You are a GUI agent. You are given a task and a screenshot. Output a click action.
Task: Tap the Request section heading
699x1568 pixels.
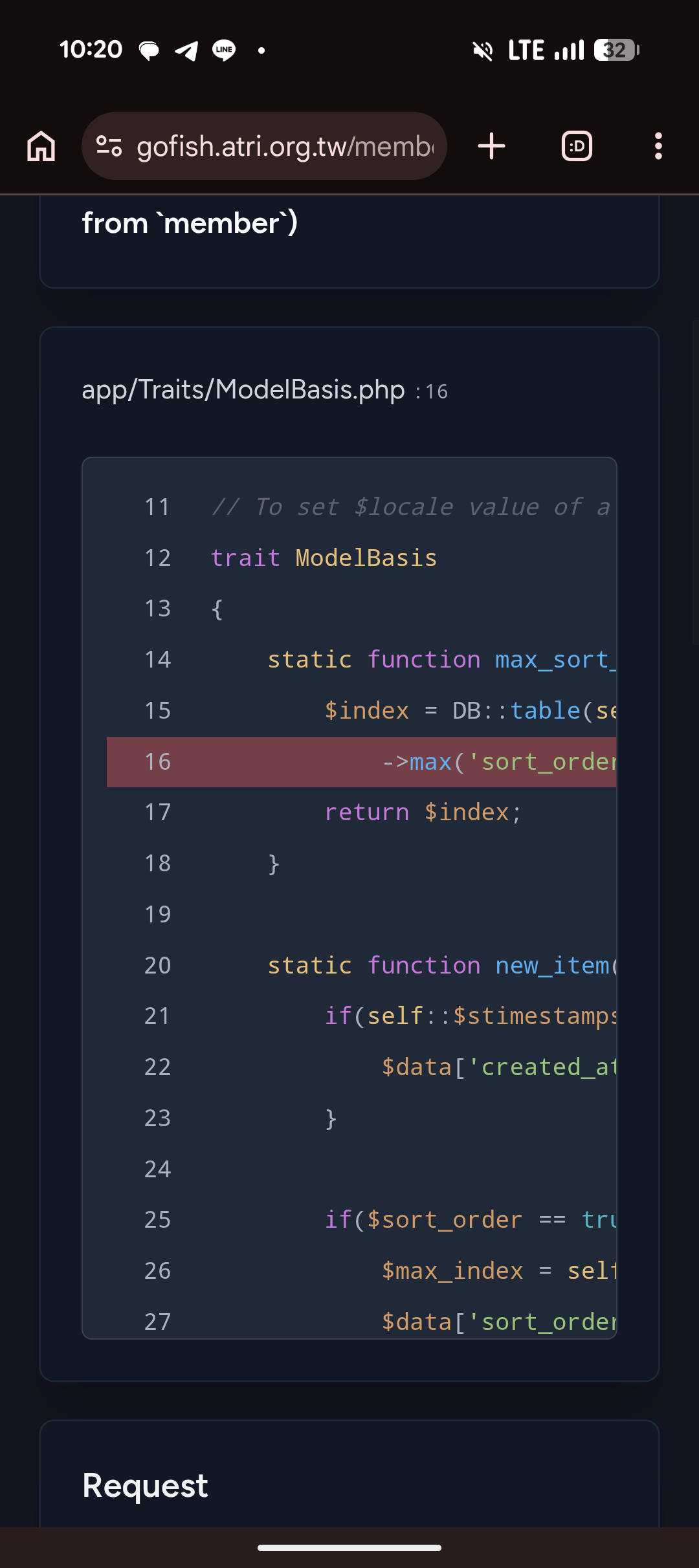coord(146,1485)
